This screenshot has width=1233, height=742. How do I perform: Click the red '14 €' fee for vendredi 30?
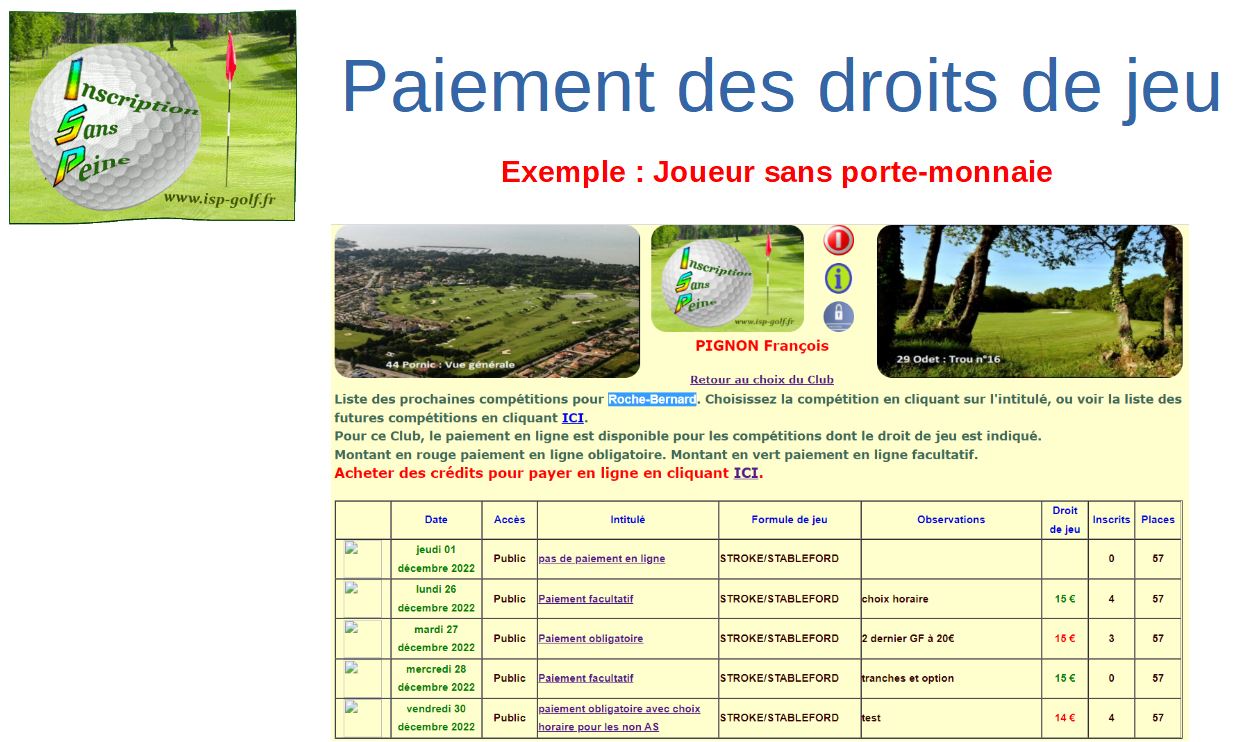tap(1065, 718)
